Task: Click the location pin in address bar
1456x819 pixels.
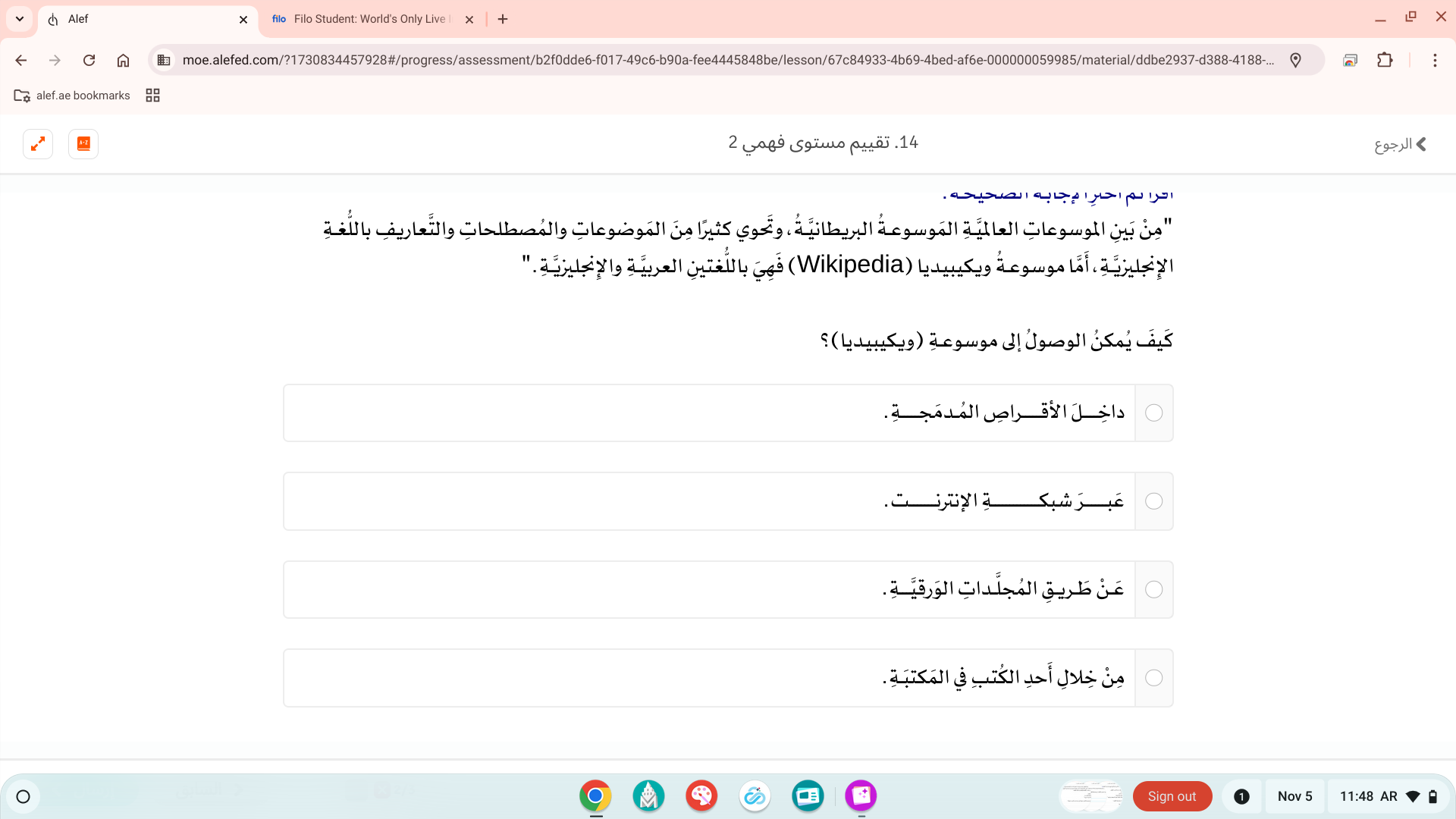Action: point(1295,60)
